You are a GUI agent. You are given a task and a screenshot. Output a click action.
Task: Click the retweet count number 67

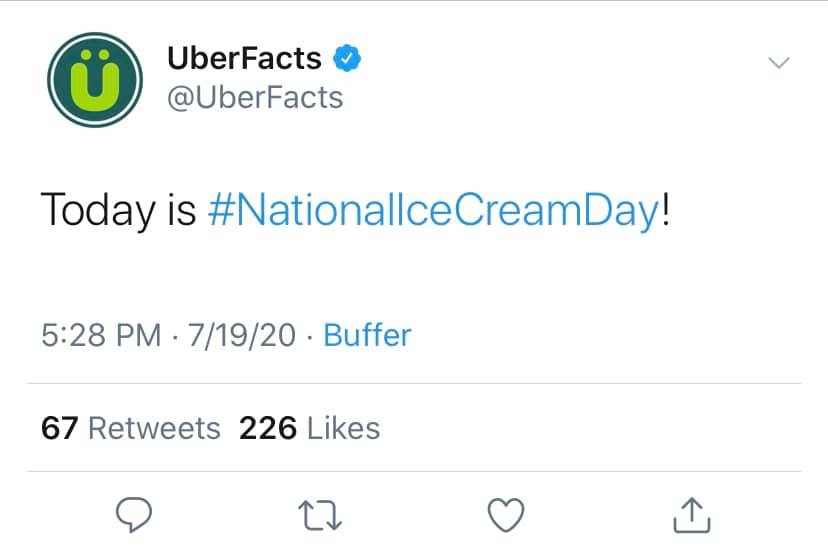point(60,428)
